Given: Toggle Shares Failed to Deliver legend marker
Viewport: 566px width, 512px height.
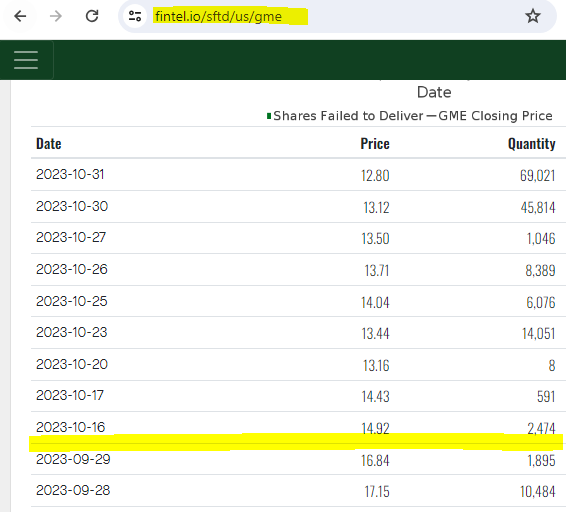Looking at the screenshot, I should pyautogui.click(x=269, y=116).
